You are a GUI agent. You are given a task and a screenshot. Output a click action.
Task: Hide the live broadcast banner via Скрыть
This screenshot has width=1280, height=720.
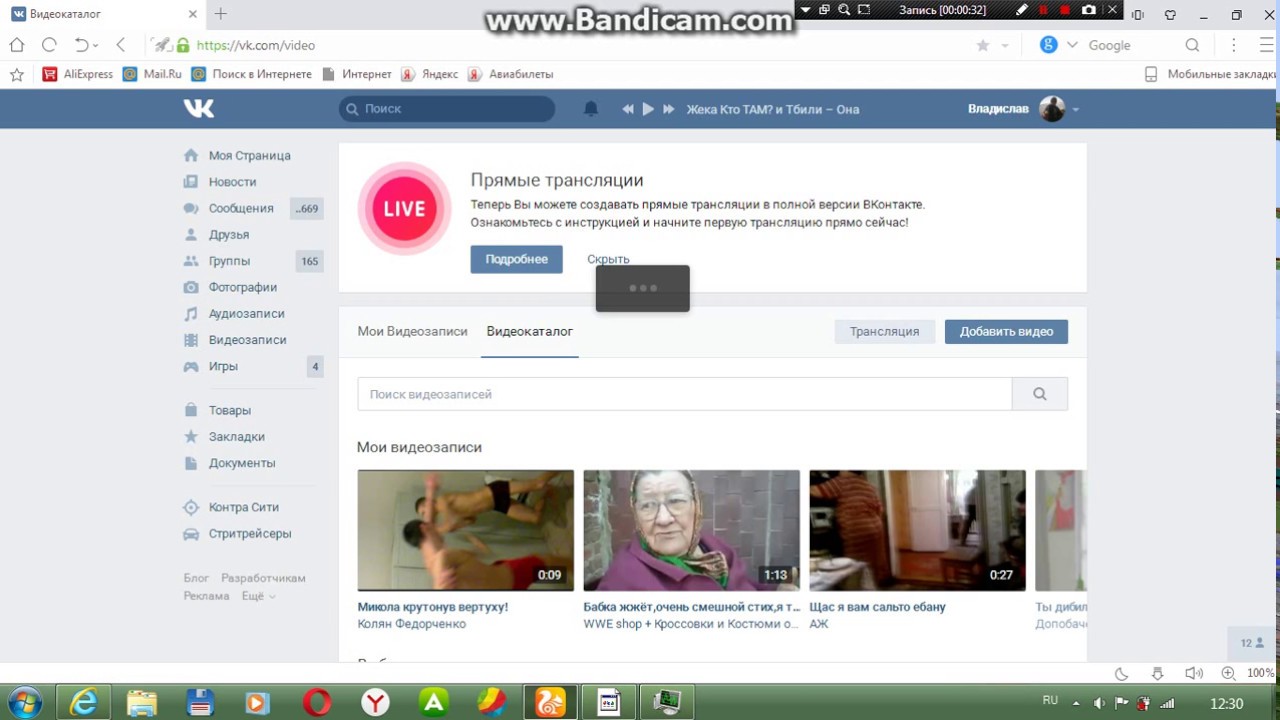tap(608, 259)
